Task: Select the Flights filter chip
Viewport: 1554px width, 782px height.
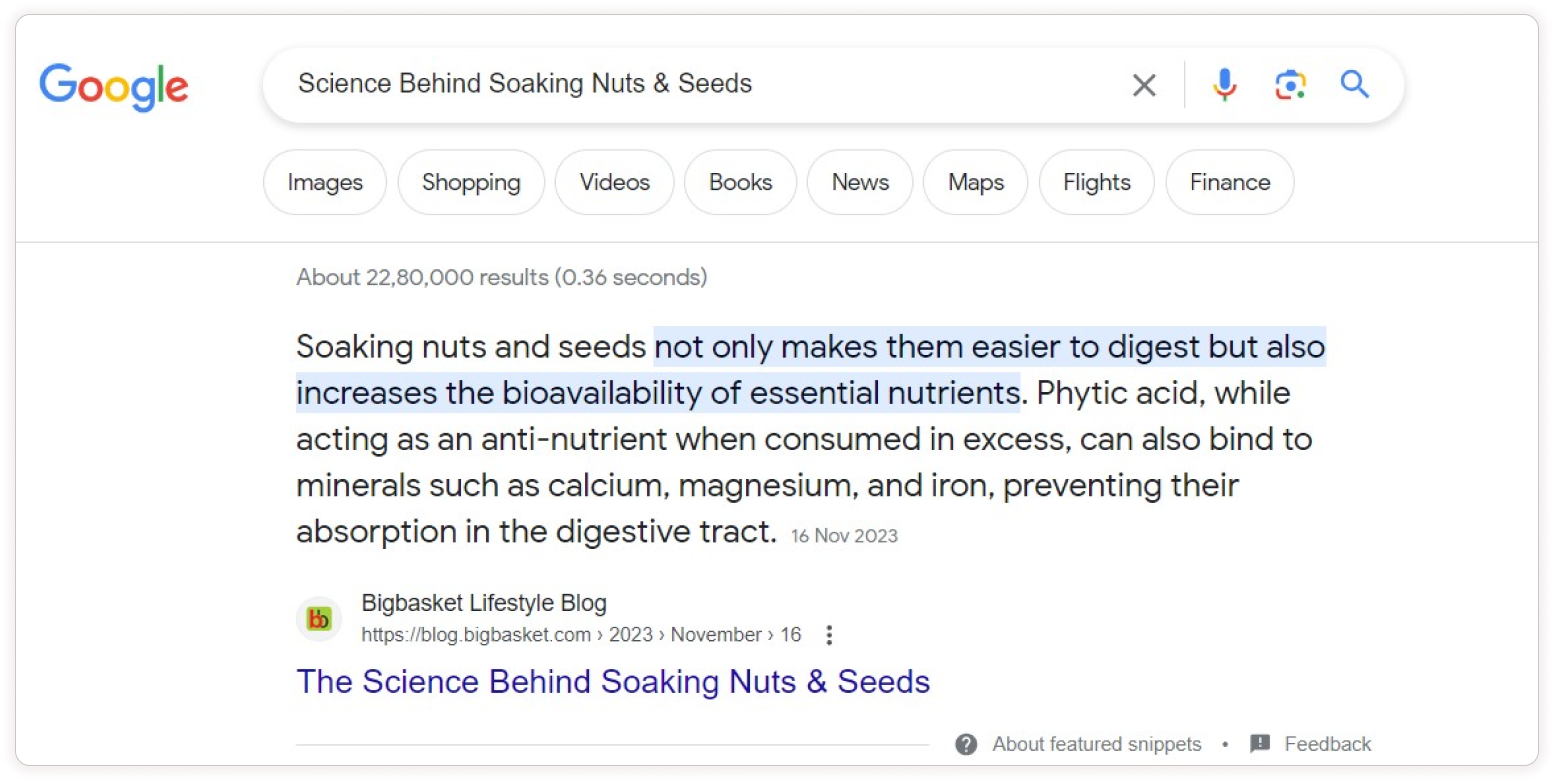Action: tap(1096, 182)
